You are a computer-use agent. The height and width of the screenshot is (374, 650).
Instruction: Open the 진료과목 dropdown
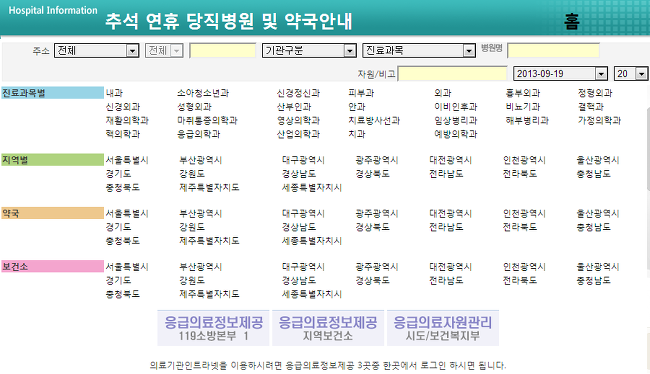(x=419, y=51)
